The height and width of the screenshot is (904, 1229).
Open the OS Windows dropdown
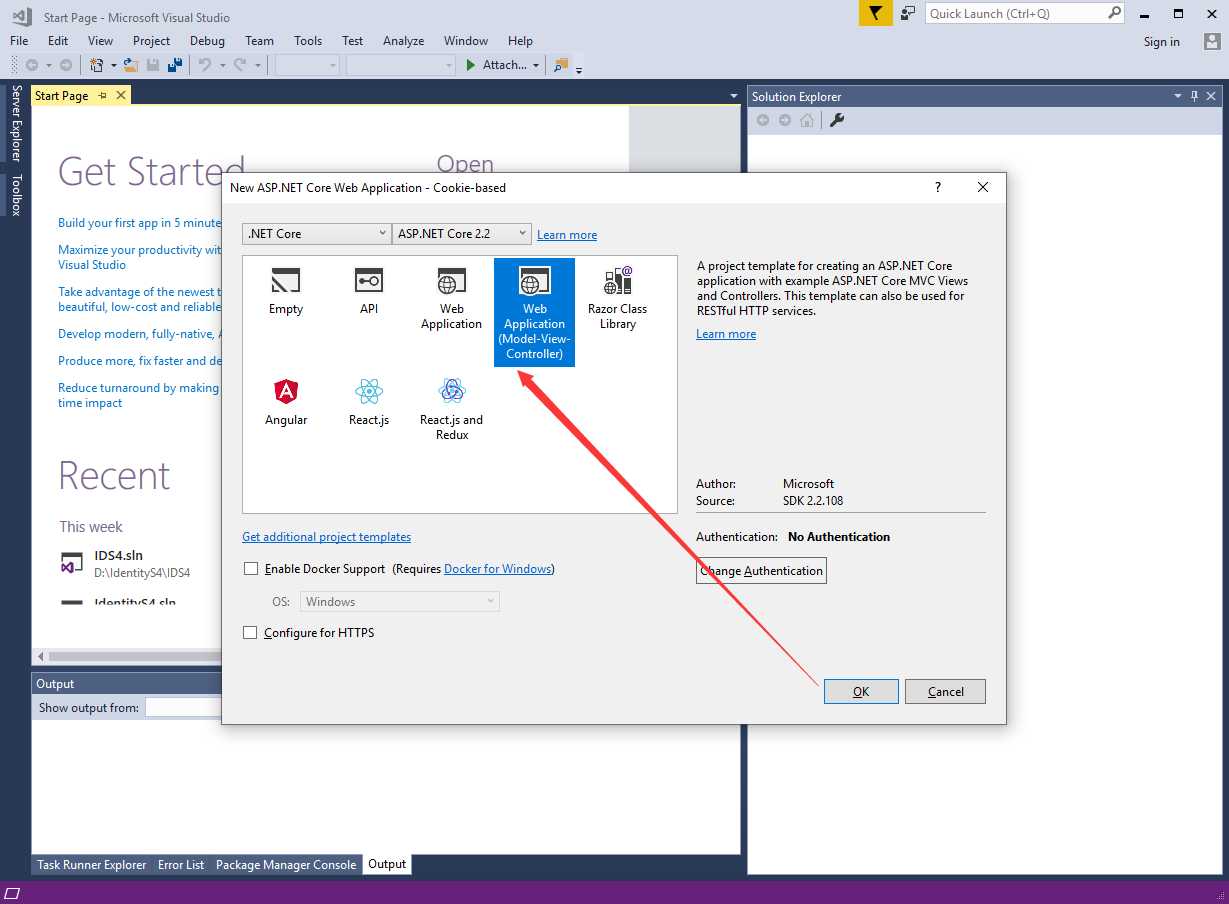coord(399,601)
